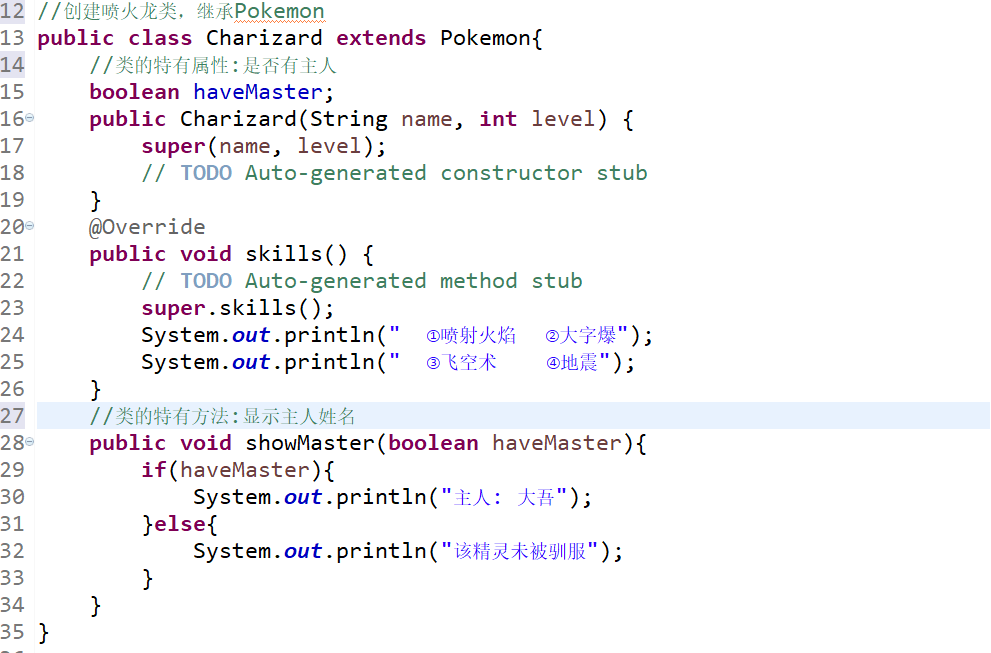Click line number 13 in the gutter
The image size is (991, 653).
(13, 38)
